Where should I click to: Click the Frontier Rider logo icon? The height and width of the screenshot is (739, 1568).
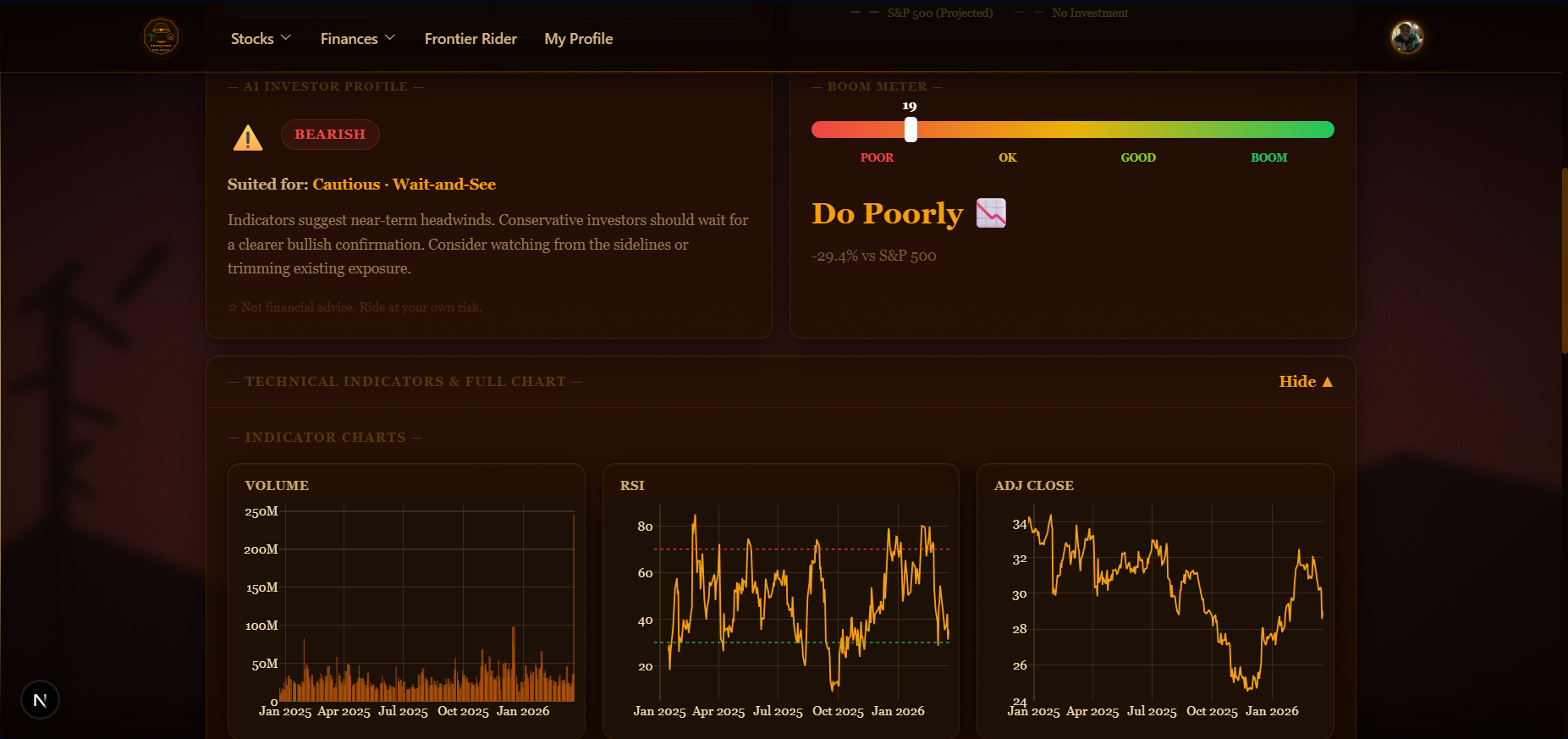[x=160, y=37]
